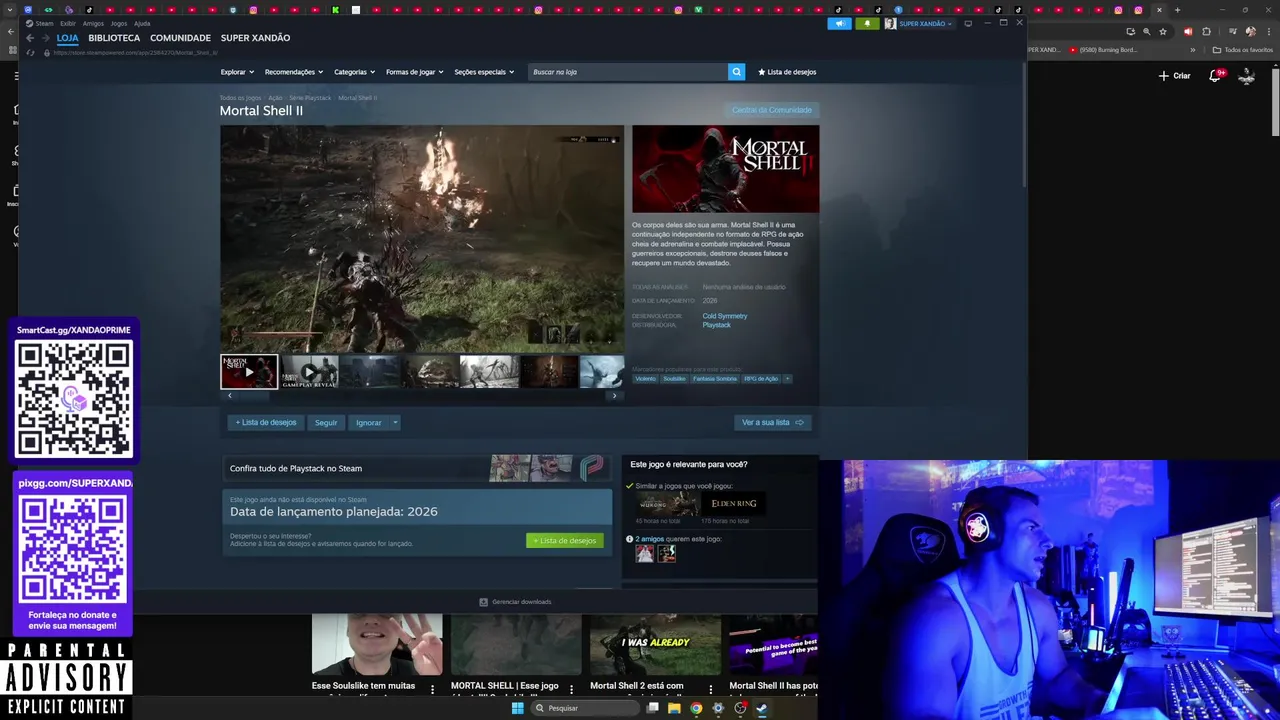Open options for 'Esse Soulslike tem muitas' video

432,690
